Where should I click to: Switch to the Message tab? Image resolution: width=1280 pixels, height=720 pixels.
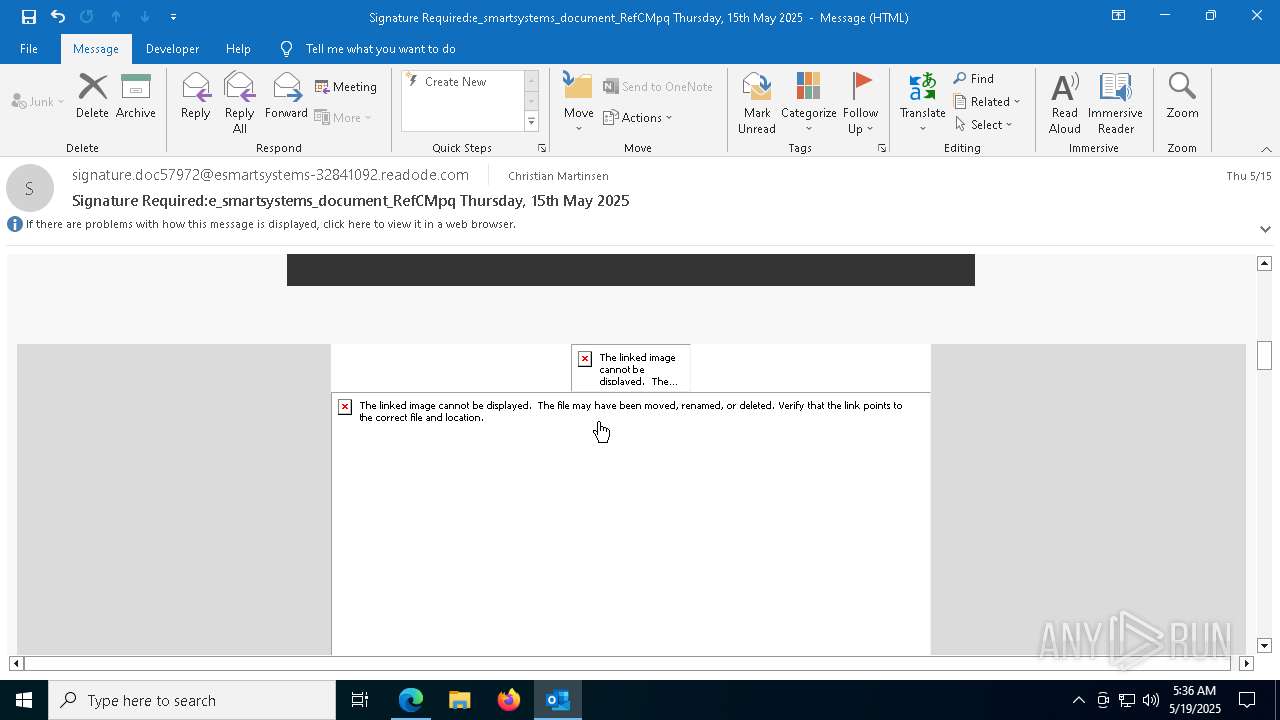(x=96, y=48)
